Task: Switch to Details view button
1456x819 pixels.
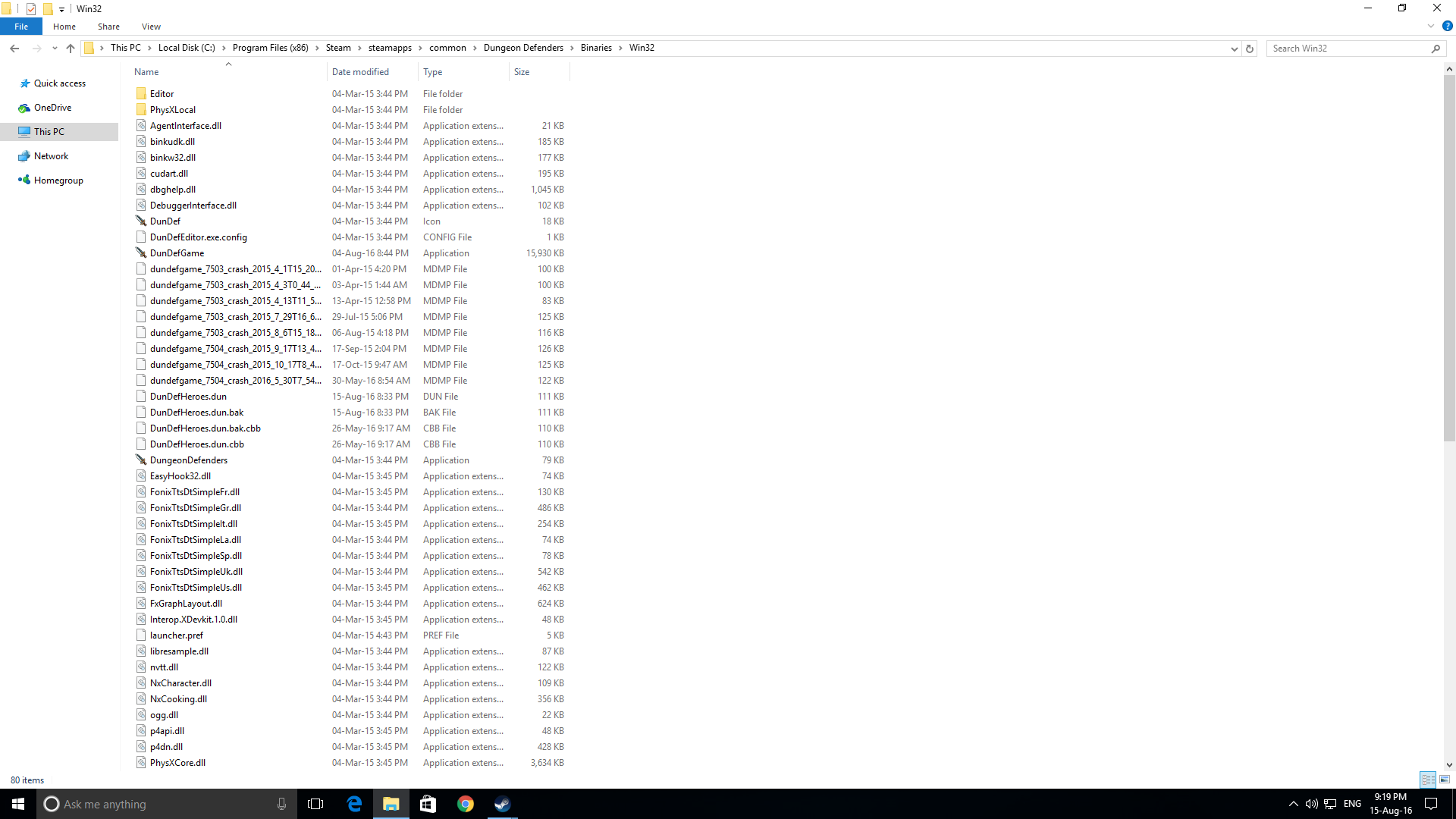Action: click(1428, 780)
